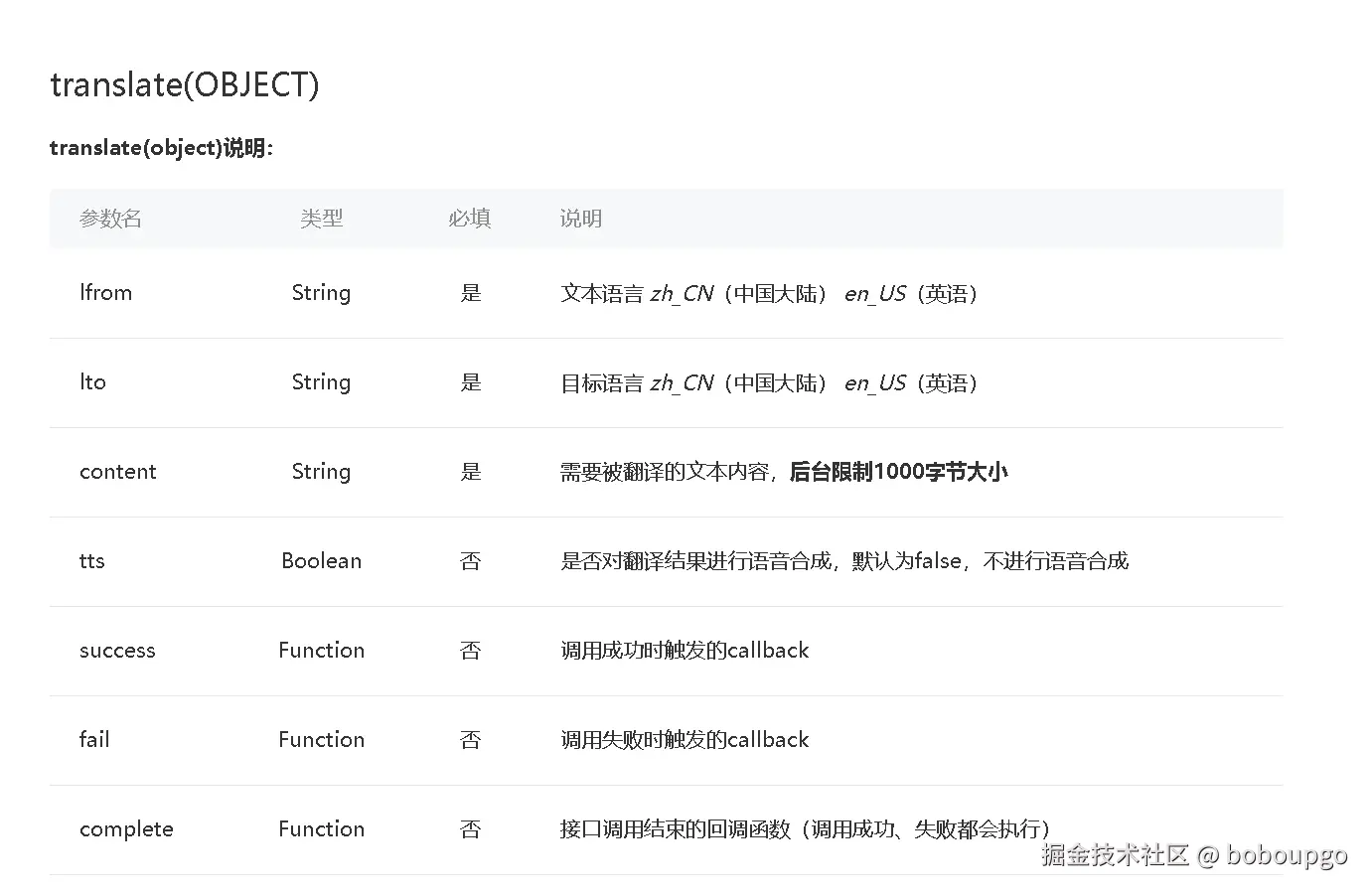Click the 说明 column header
This screenshot has height=895, width=1372.
pyautogui.click(x=581, y=219)
